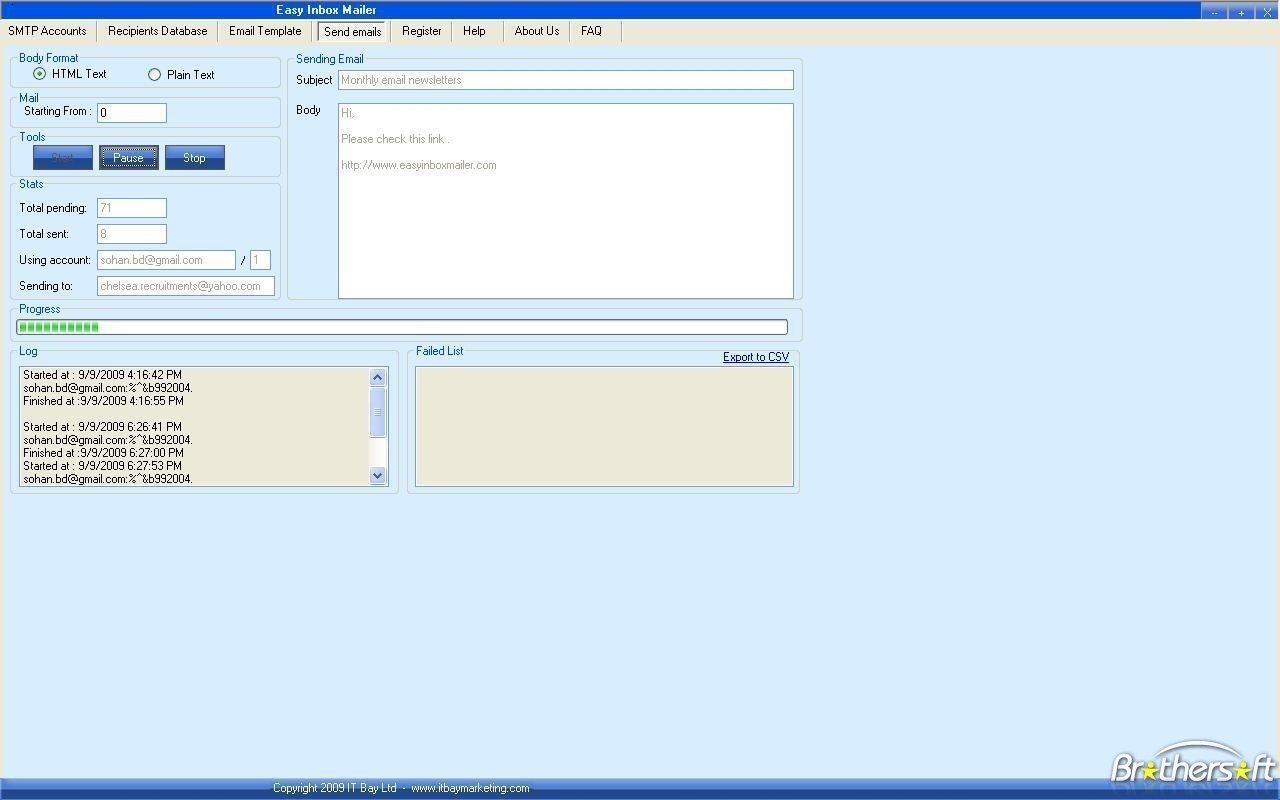Click inside the email Body text area
The image size is (1280, 800).
pyautogui.click(x=566, y=201)
